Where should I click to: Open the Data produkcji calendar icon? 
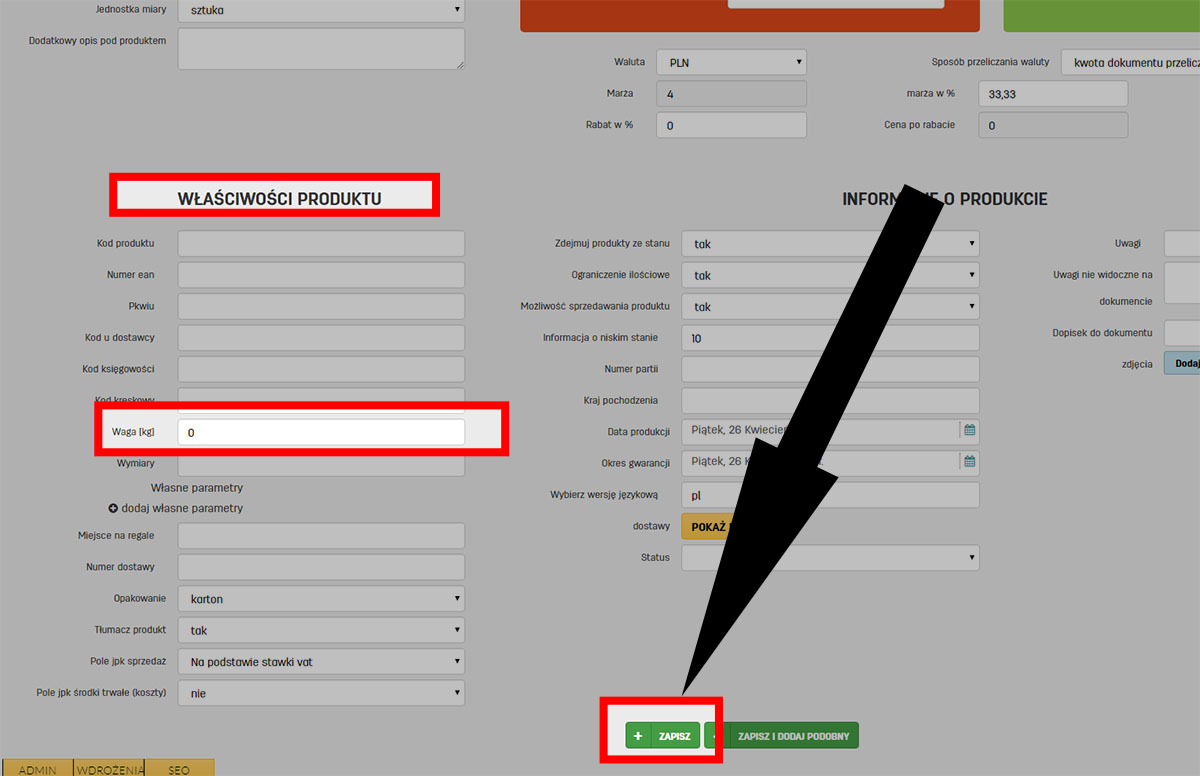(968, 430)
